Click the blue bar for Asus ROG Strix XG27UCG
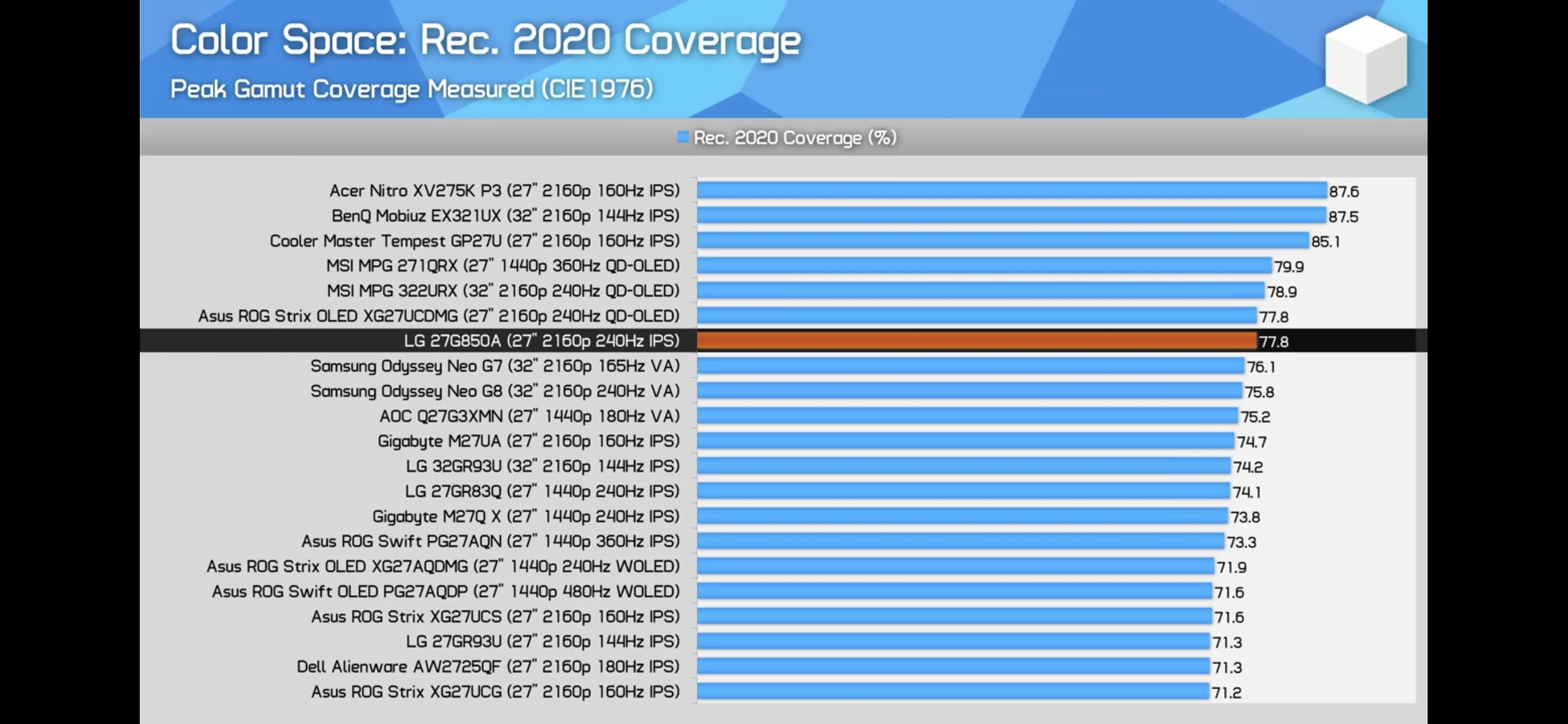Image resolution: width=1568 pixels, height=724 pixels. (953, 691)
